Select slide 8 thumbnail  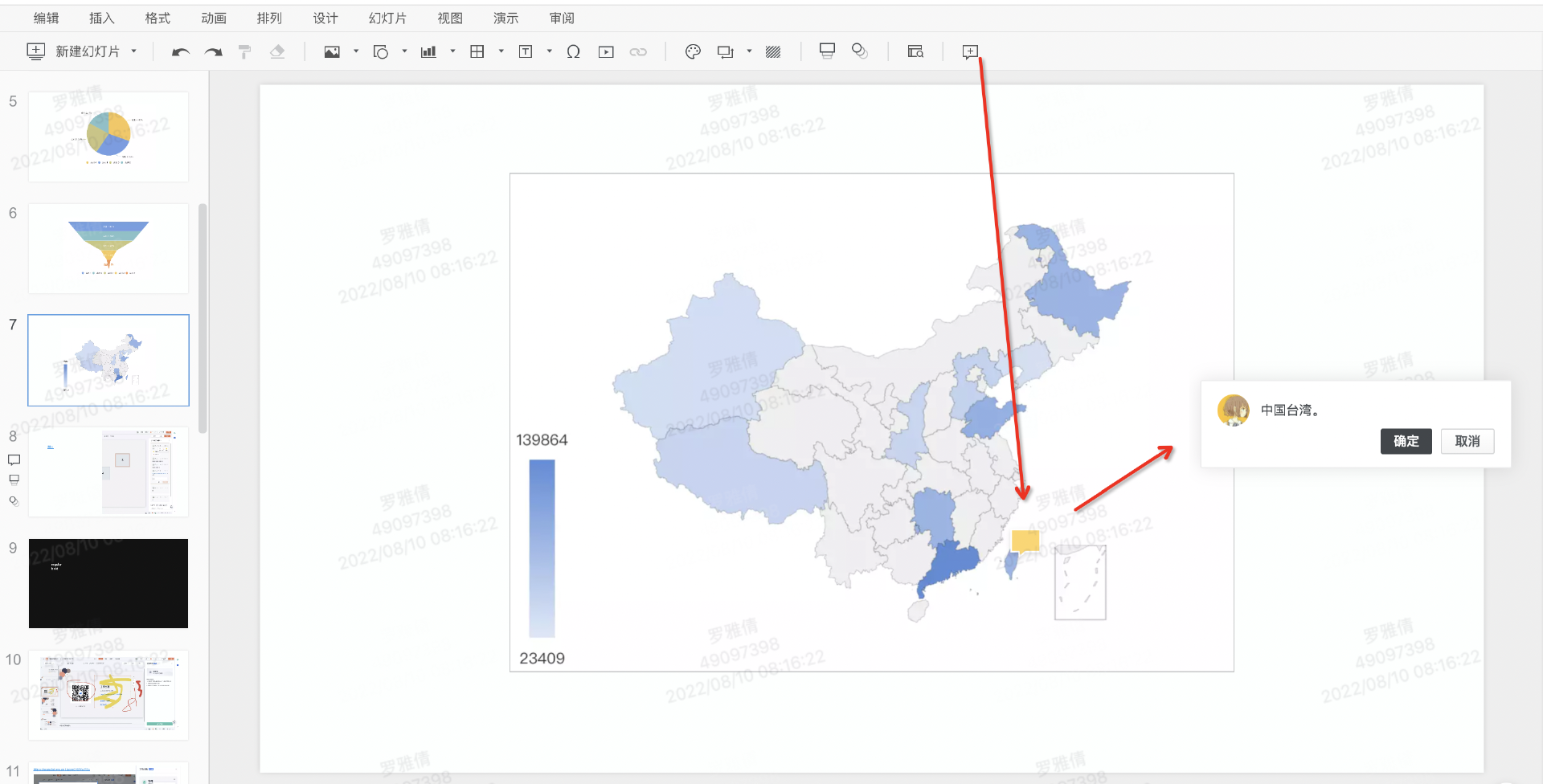point(108,472)
